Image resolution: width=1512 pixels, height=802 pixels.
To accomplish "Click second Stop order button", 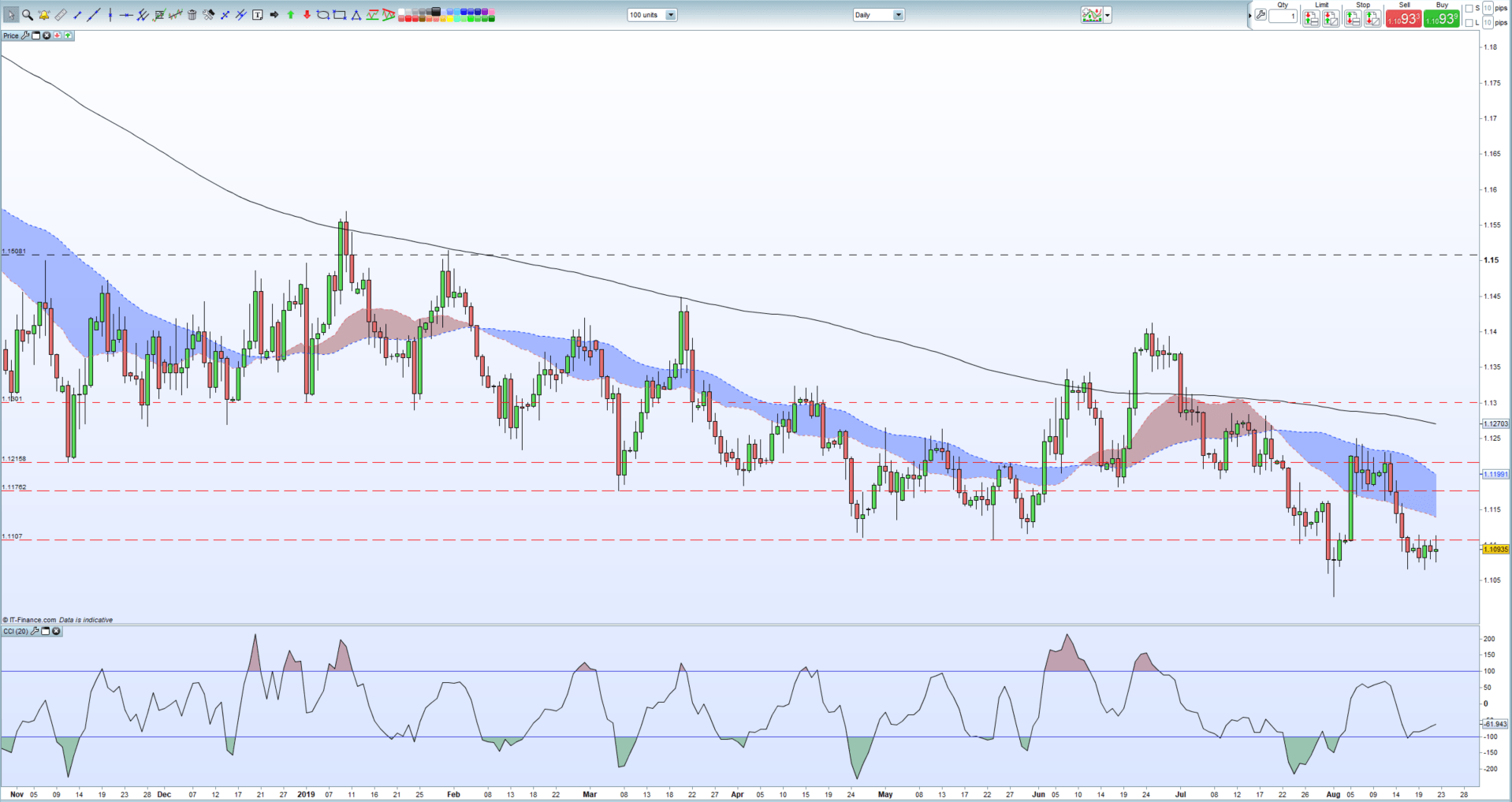I will pyautogui.click(x=1372, y=19).
